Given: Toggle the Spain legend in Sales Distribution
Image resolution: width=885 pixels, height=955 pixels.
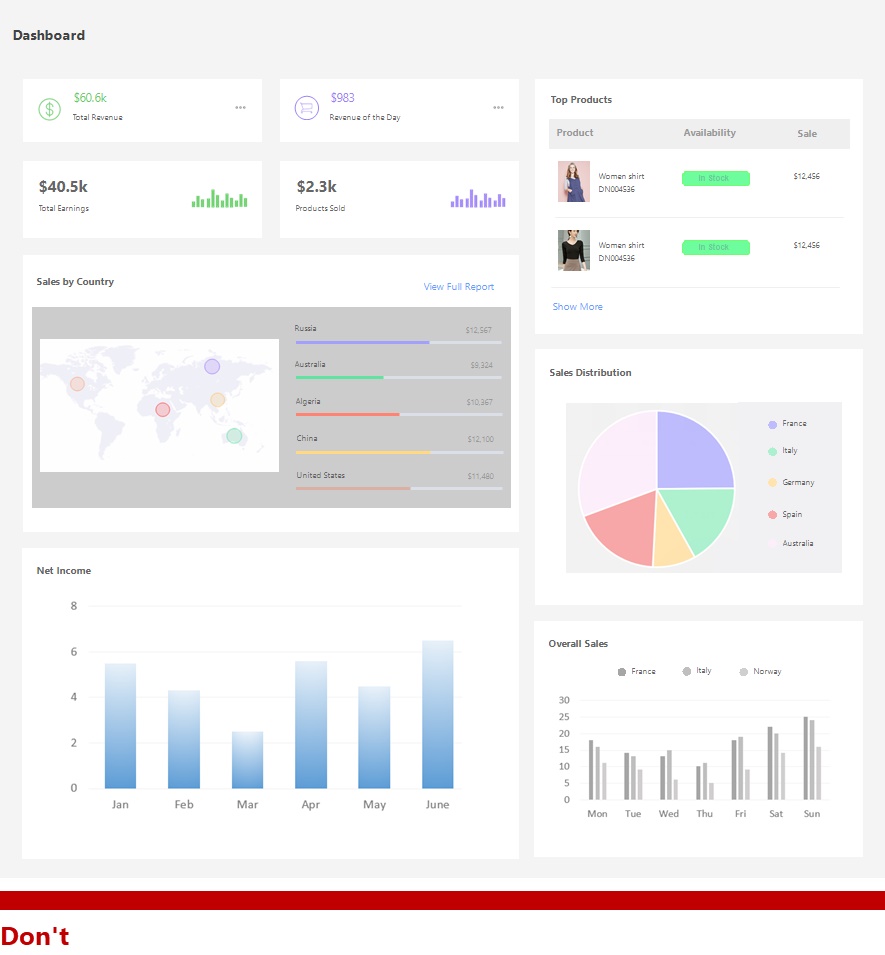Looking at the screenshot, I should click(785, 514).
